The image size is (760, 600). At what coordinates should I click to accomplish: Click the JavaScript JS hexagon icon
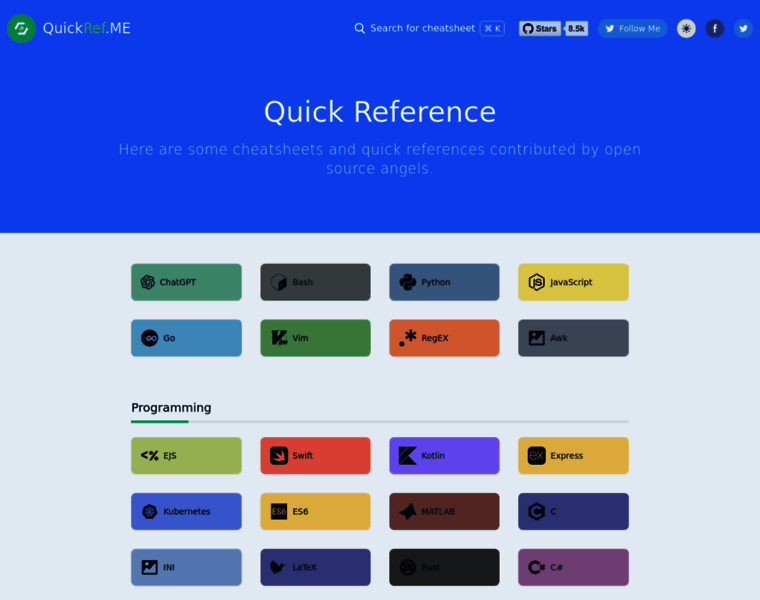coord(537,282)
